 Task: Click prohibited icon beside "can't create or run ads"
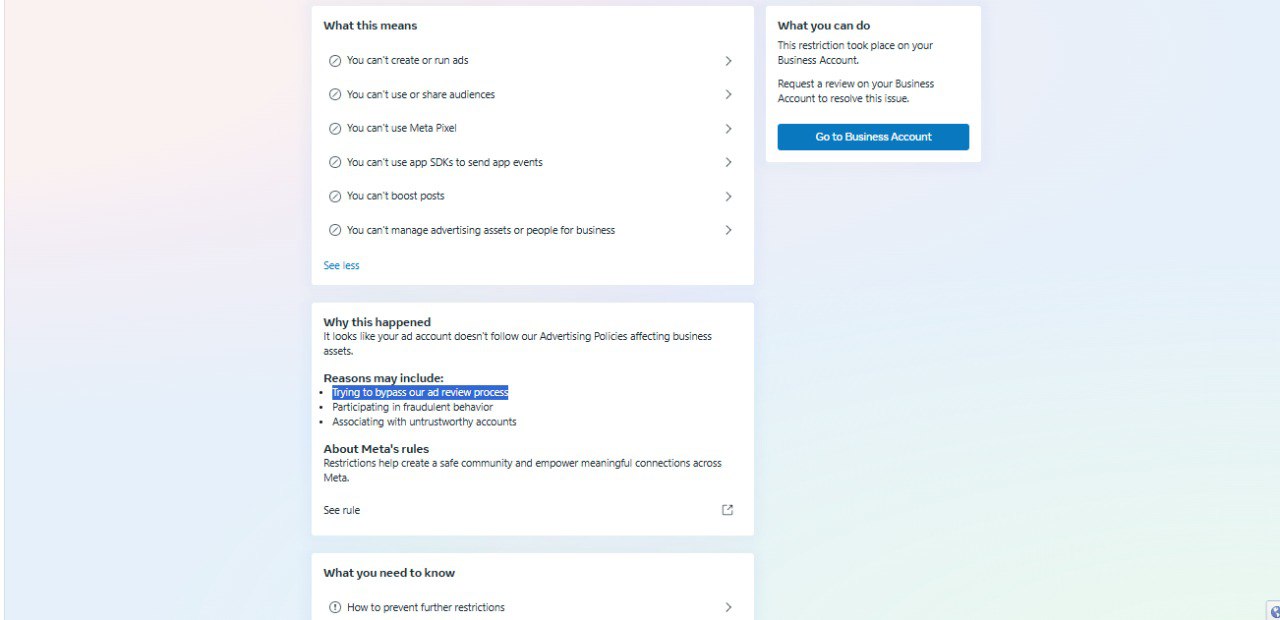(335, 61)
